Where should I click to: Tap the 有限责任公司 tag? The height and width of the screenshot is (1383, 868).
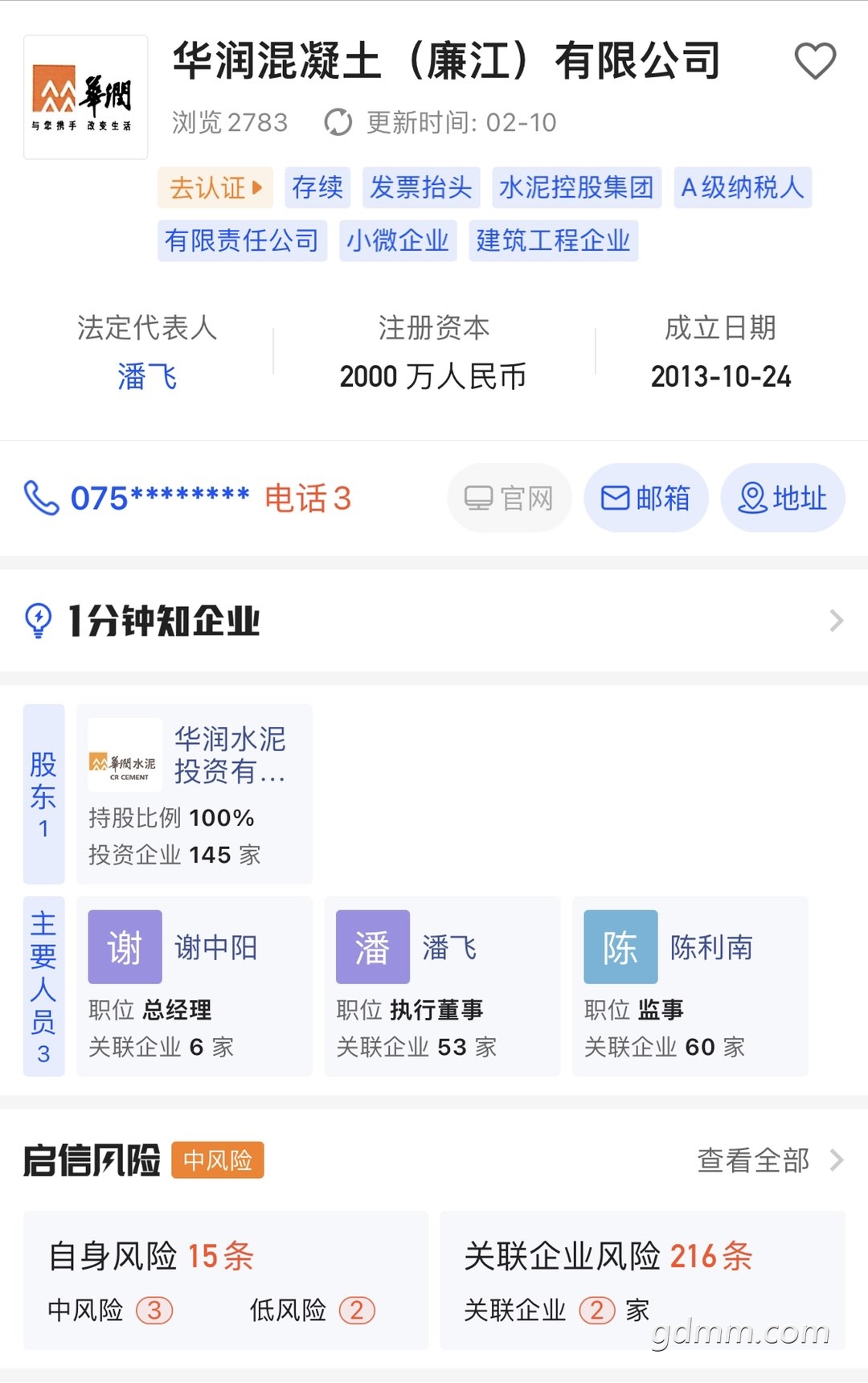[x=242, y=240]
